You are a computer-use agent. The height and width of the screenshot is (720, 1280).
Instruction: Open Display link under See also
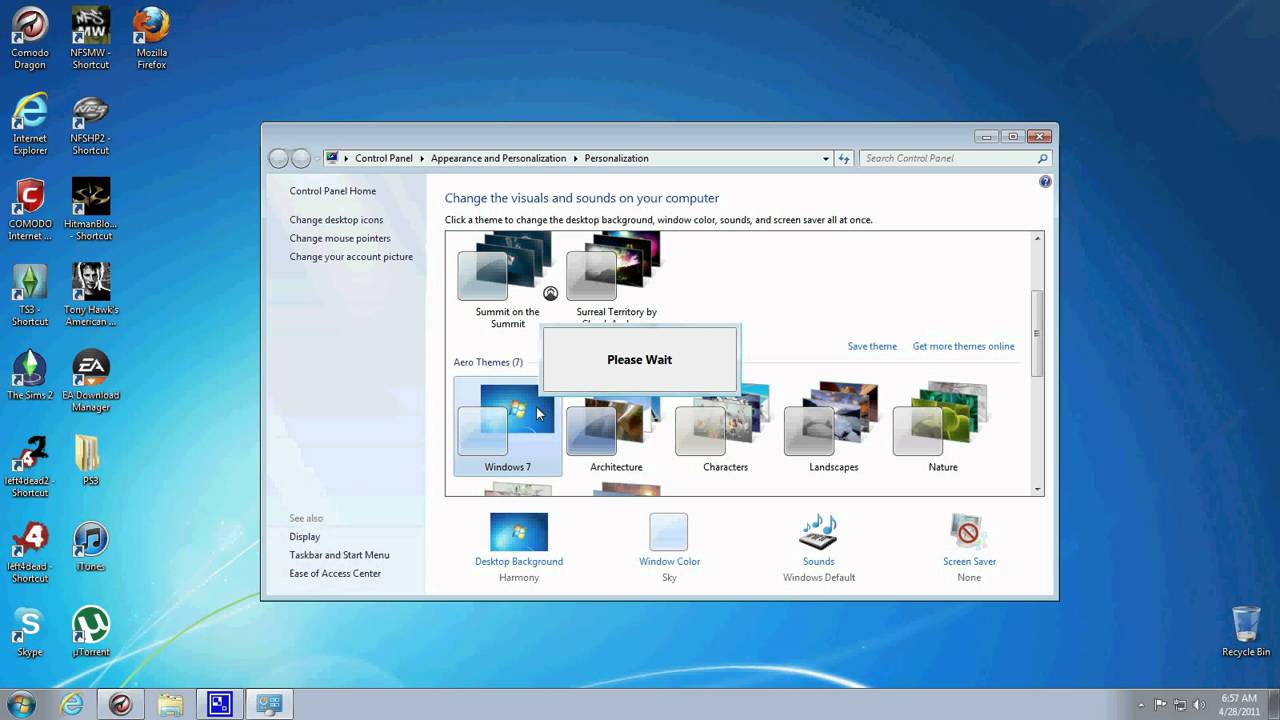305,537
